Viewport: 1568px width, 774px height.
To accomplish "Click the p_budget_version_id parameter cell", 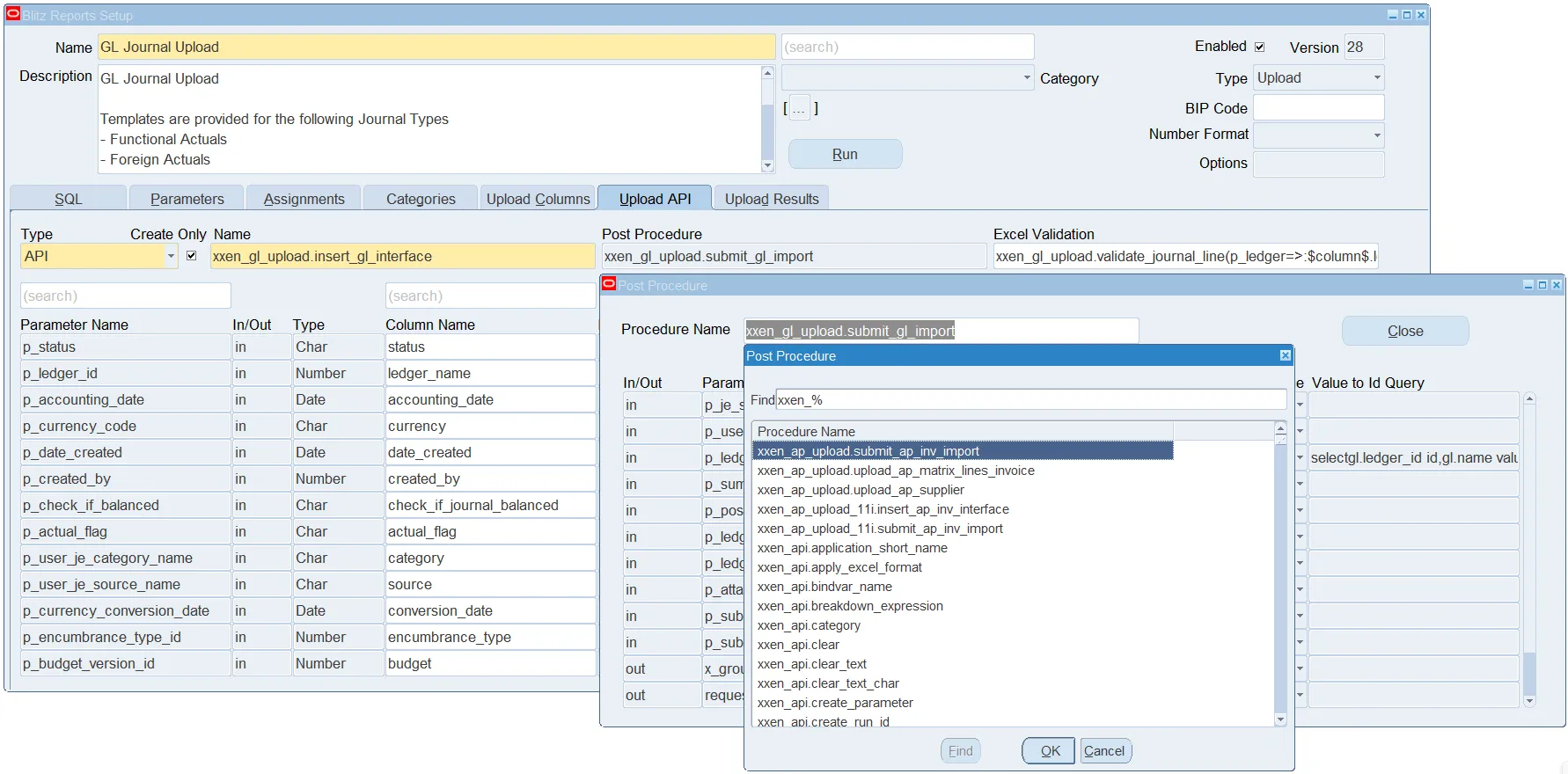I will [x=125, y=664].
